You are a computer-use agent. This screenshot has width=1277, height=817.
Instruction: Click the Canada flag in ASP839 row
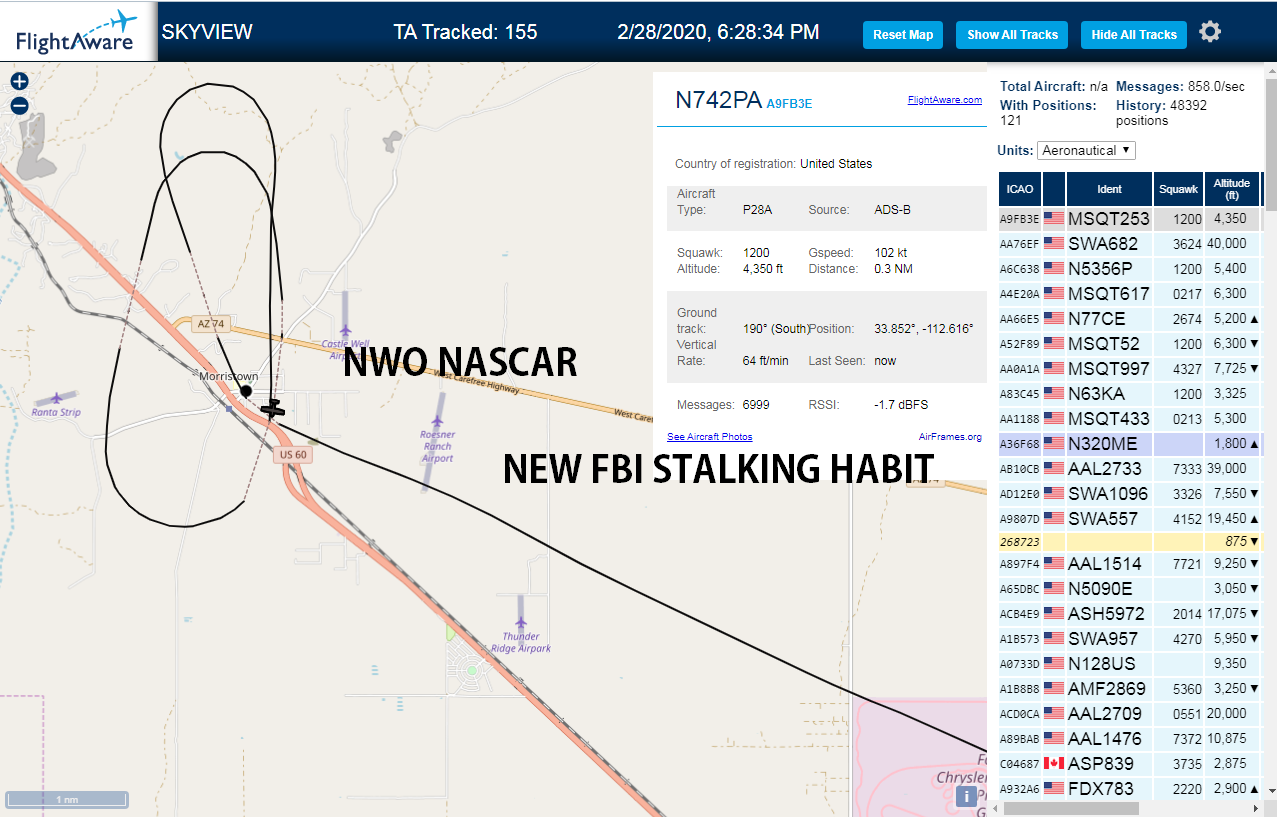click(x=1054, y=763)
